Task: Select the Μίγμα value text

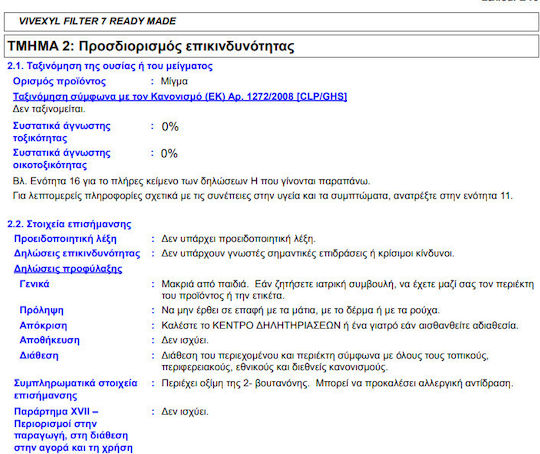Action: 174,81
